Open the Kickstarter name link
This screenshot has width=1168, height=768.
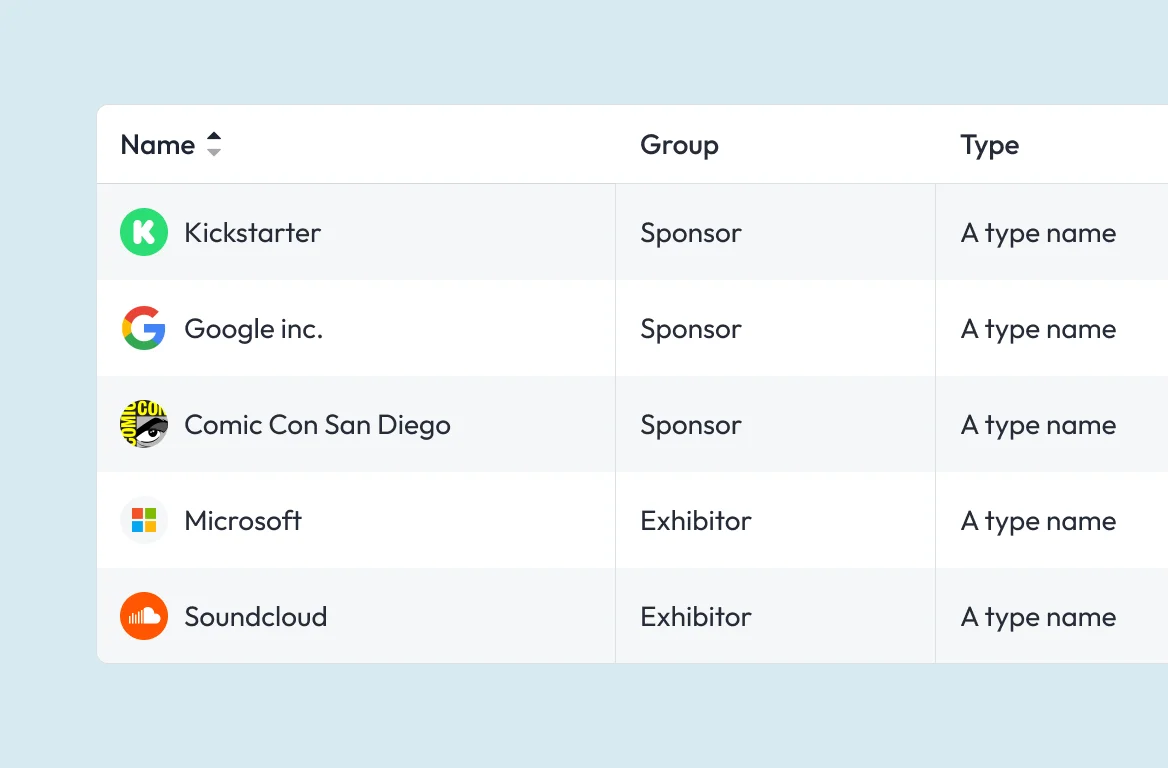(x=253, y=232)
